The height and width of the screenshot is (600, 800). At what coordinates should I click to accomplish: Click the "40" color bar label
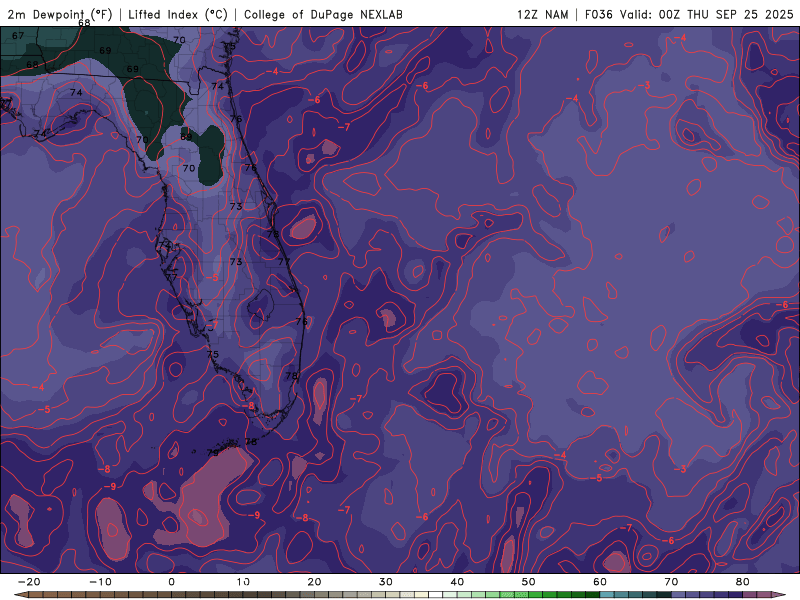pos(457,582)
